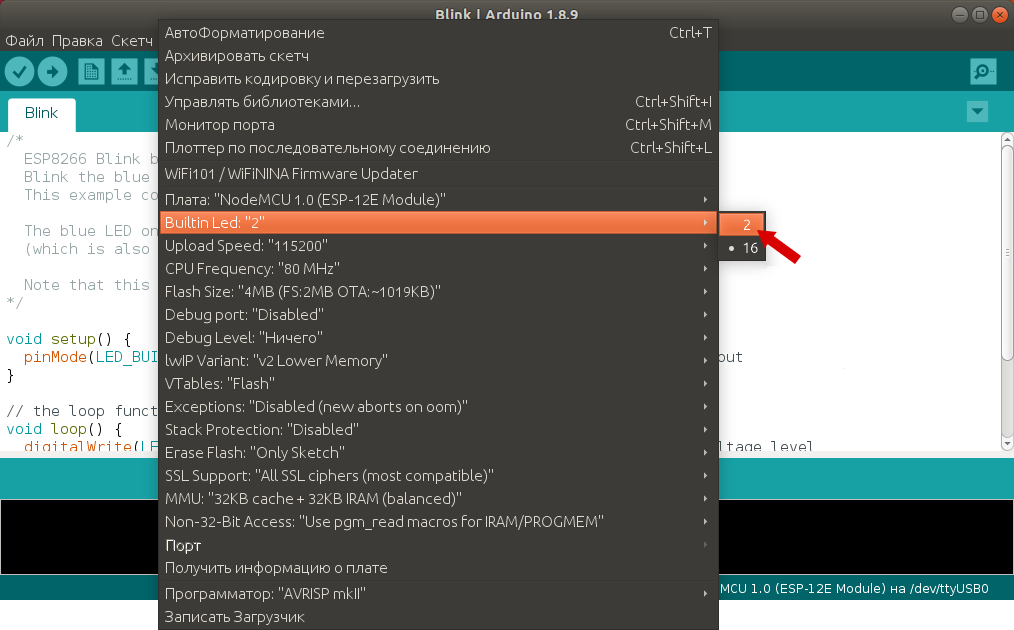Screen dimensions: 1014x630
Task: Select Исправить кодировку и перезагрузить
Action: coord(438,79)
